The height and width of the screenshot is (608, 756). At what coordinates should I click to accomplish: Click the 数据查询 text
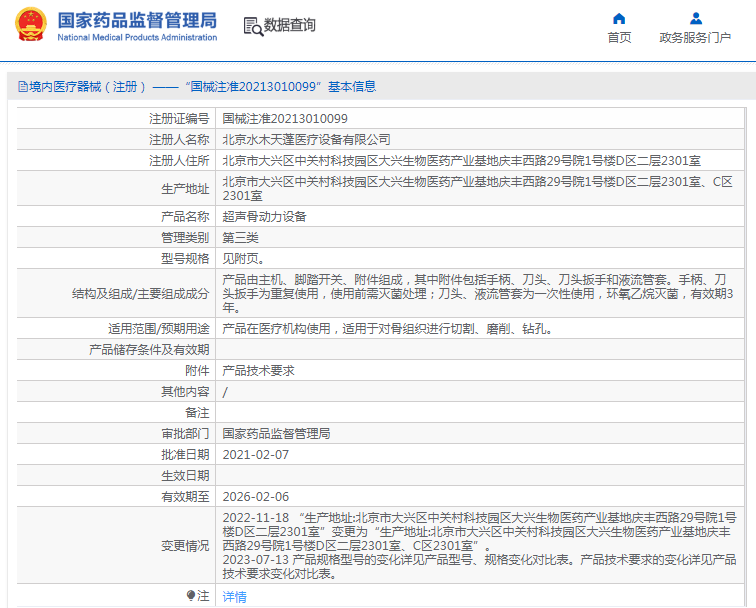pyautogui.click(x=290, y=25)
